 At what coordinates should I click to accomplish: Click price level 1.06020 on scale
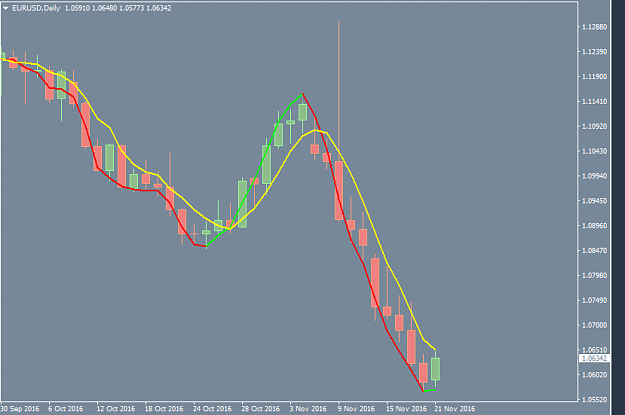tap(594, 375)
